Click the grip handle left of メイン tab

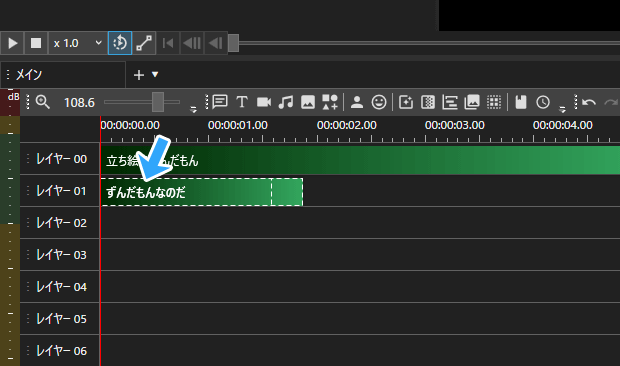(x=8, y=74)
